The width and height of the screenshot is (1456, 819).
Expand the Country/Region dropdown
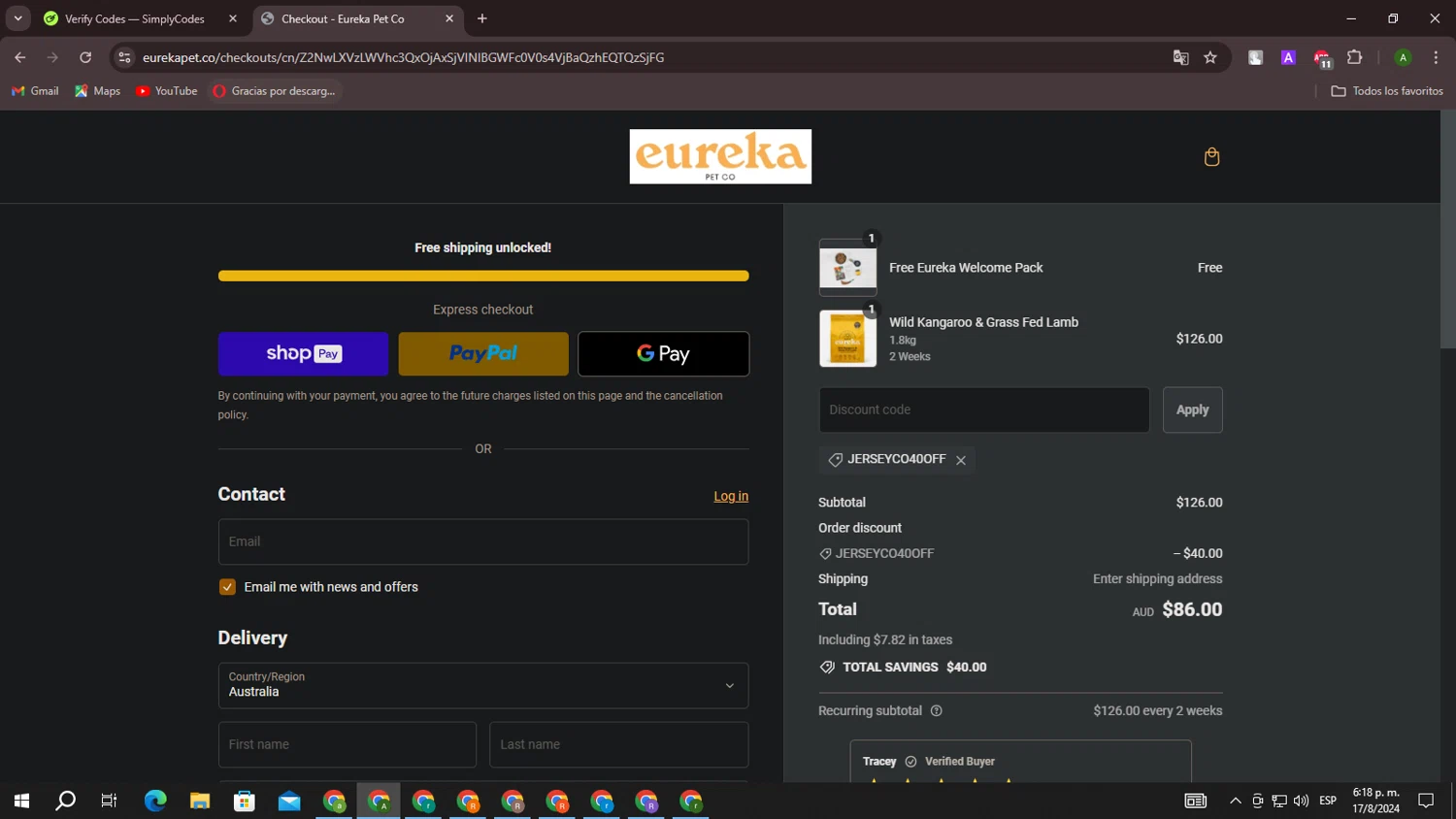click(x=483, y=685)
